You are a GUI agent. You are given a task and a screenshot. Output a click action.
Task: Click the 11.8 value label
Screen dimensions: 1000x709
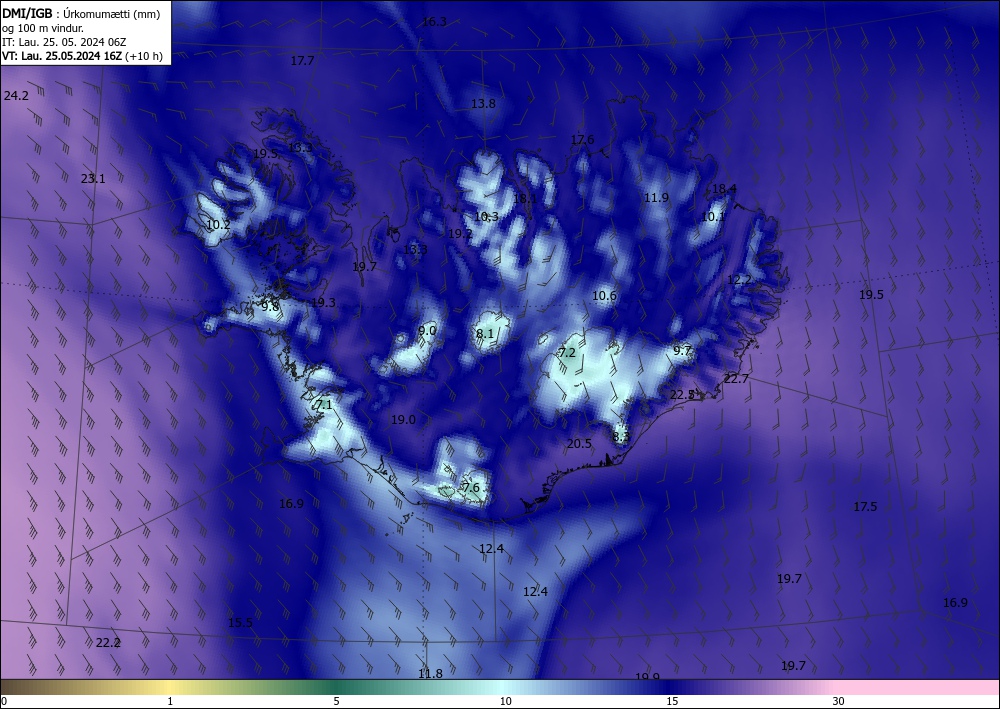(x=430, y=673)
